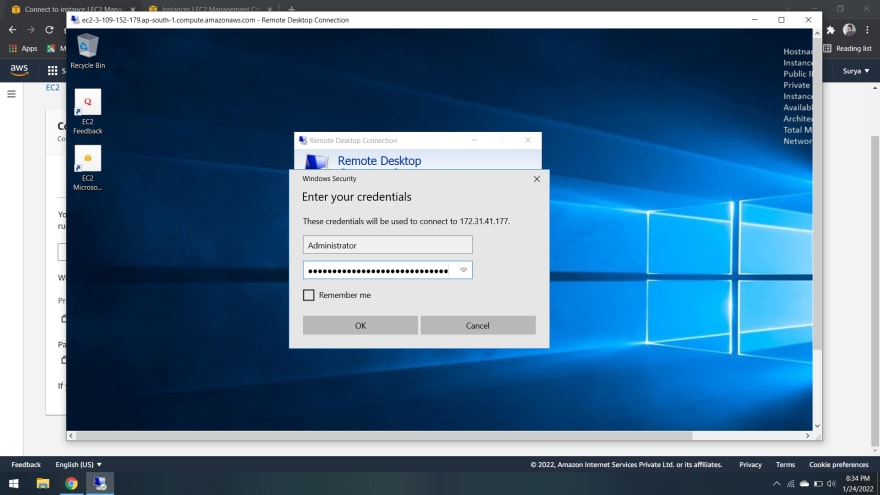Screen dimensions: 880x495
Task: Open the AWS Feedback link
Action: [26, 465]
